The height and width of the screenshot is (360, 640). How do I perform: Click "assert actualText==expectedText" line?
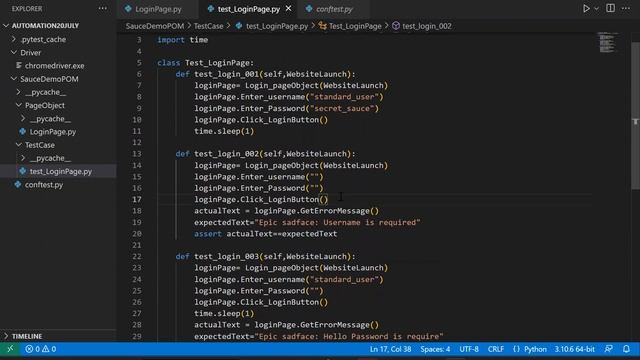[x=266, y=234]
